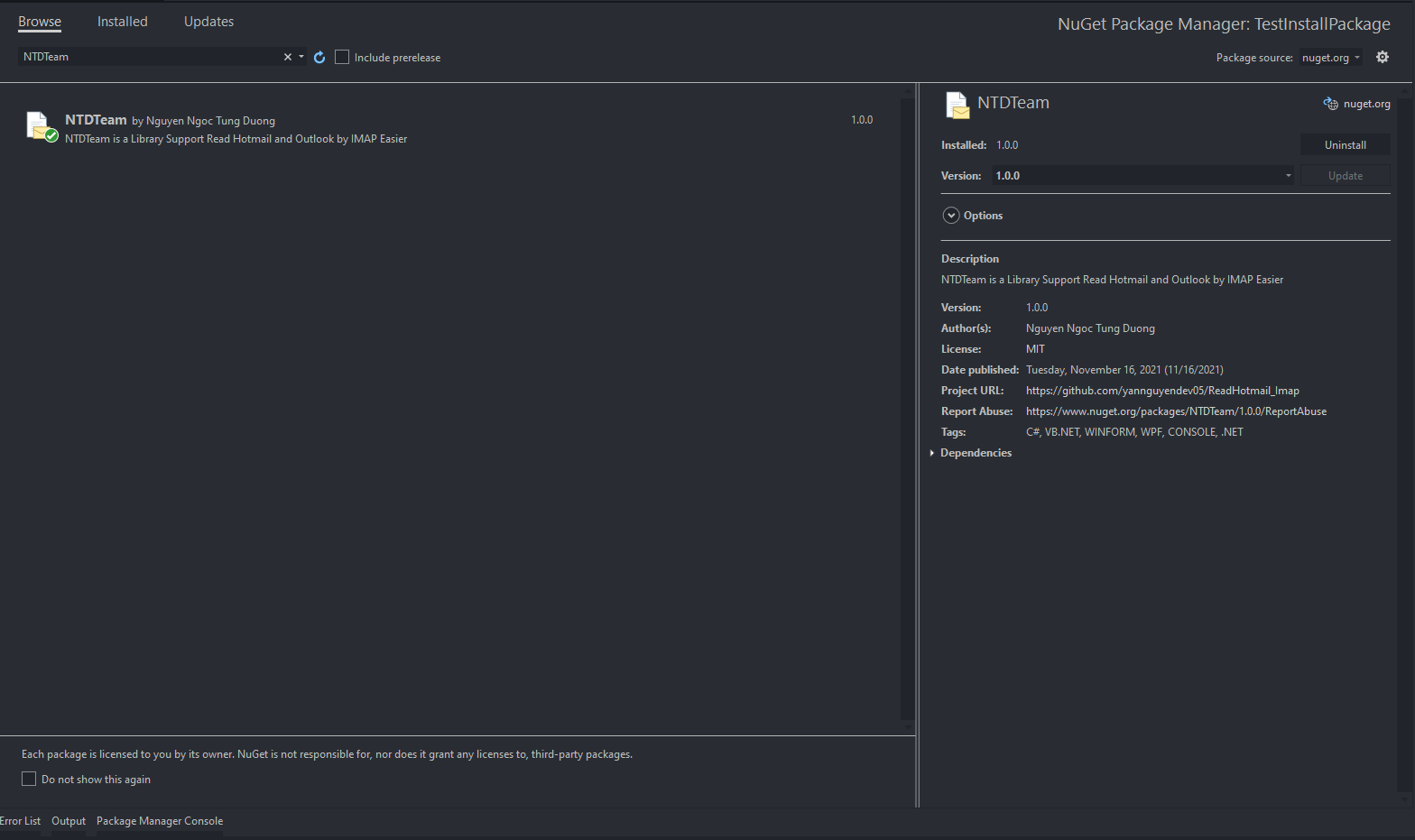Click the NuGet Package Manager: TestInstallPackage title
Screen dimensions: 1415x840
[1224, 24]
